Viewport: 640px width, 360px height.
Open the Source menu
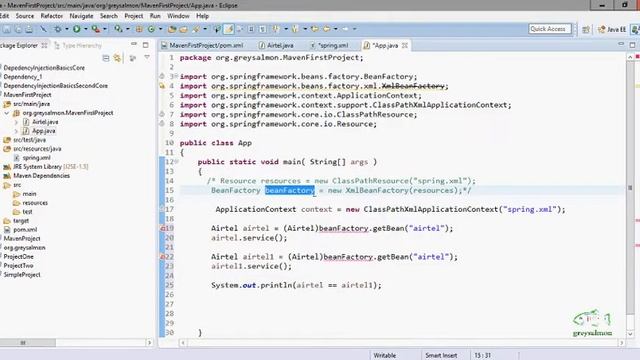[25, 16]
